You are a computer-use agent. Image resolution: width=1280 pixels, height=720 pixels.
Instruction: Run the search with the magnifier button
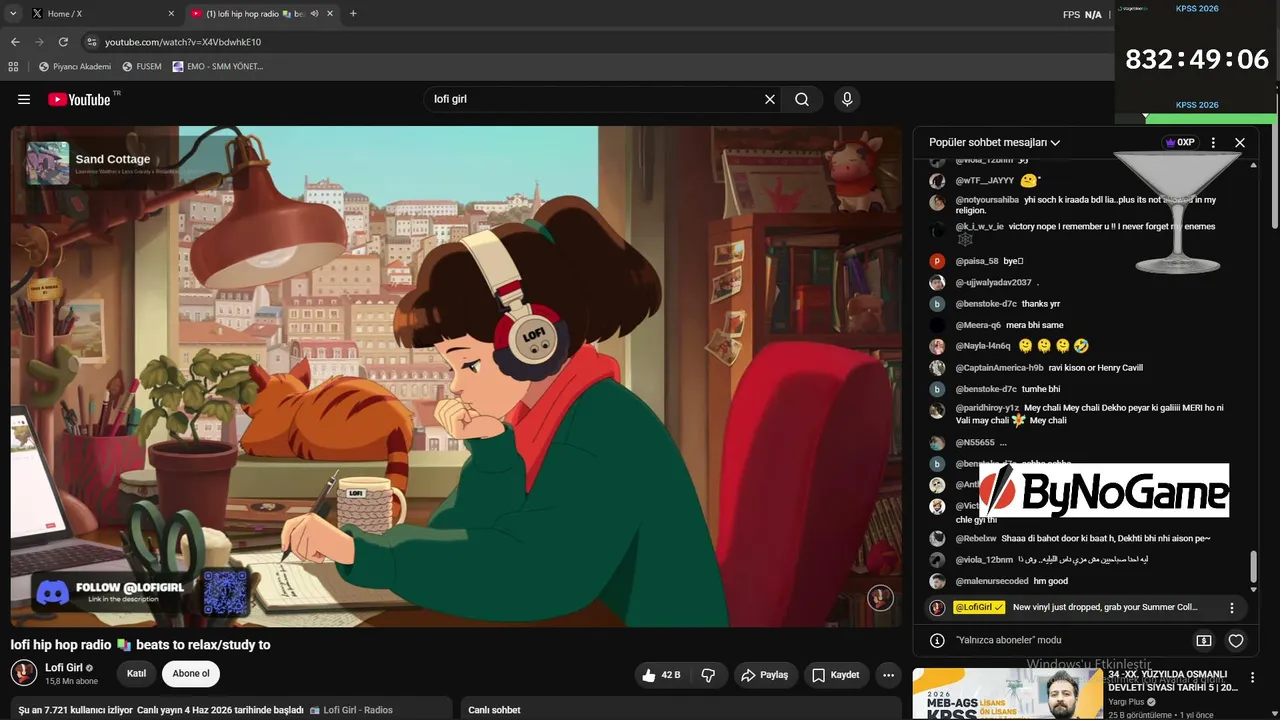802,99
